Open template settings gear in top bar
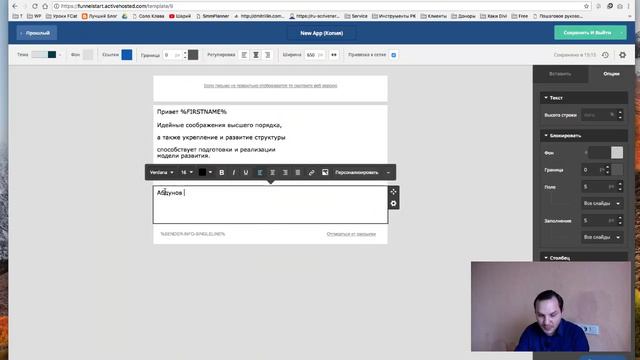Viewport: 640px width, 360px height. point(622,55)
